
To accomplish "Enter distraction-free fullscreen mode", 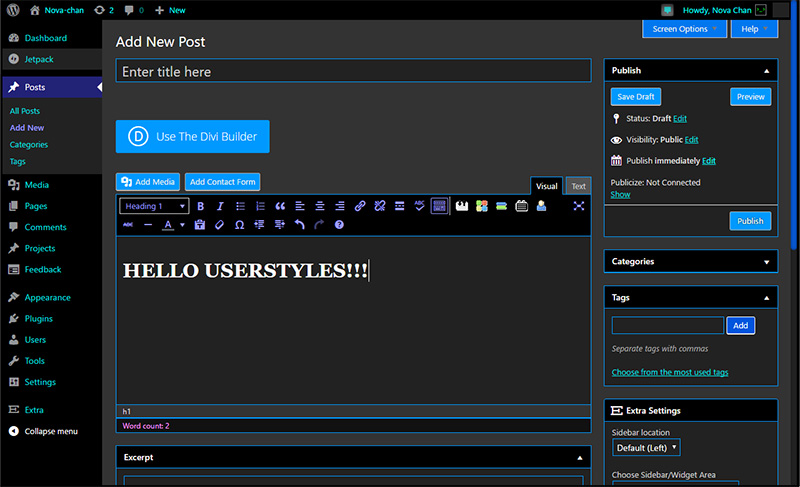I will point(579,206).
